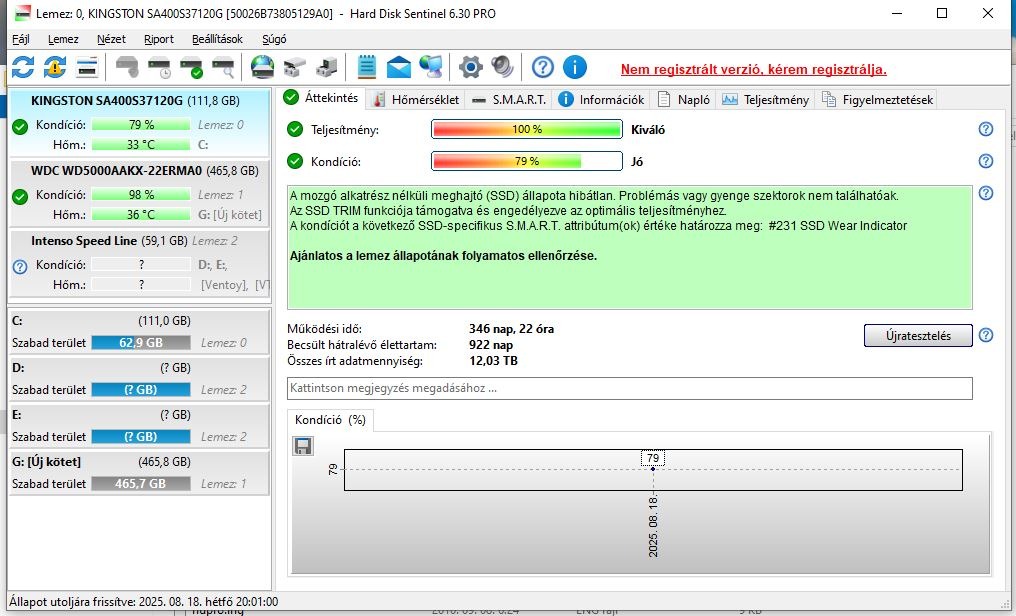The image size is (1016, 616).
Task: Click the blue info circle toolbar icon
Action: pos(574,67)
